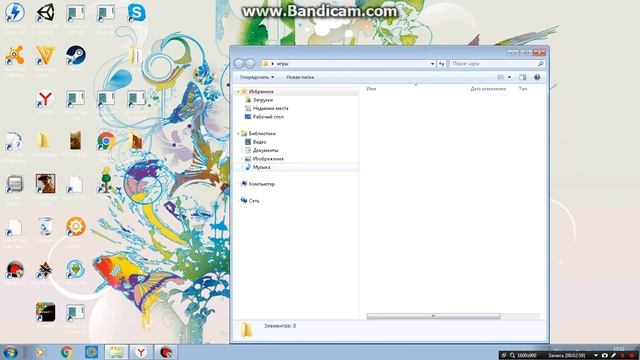
Task: Stop recording with the Bandicam red button
Action: pos(632,356)
